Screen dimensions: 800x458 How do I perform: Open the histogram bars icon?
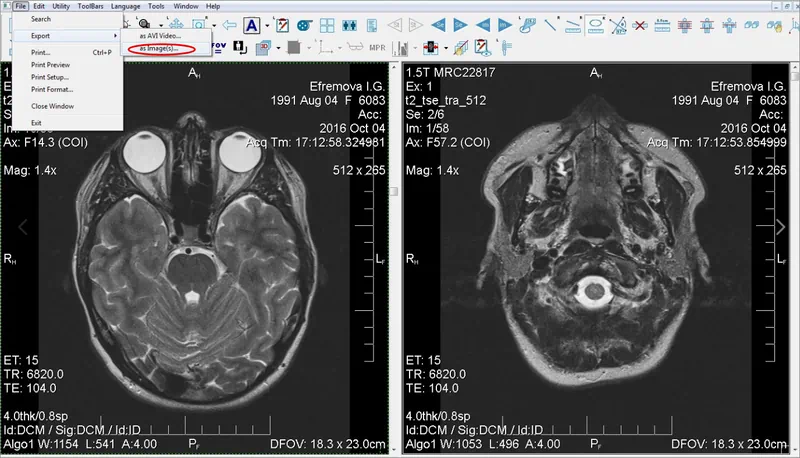click(x=400, y=48)
